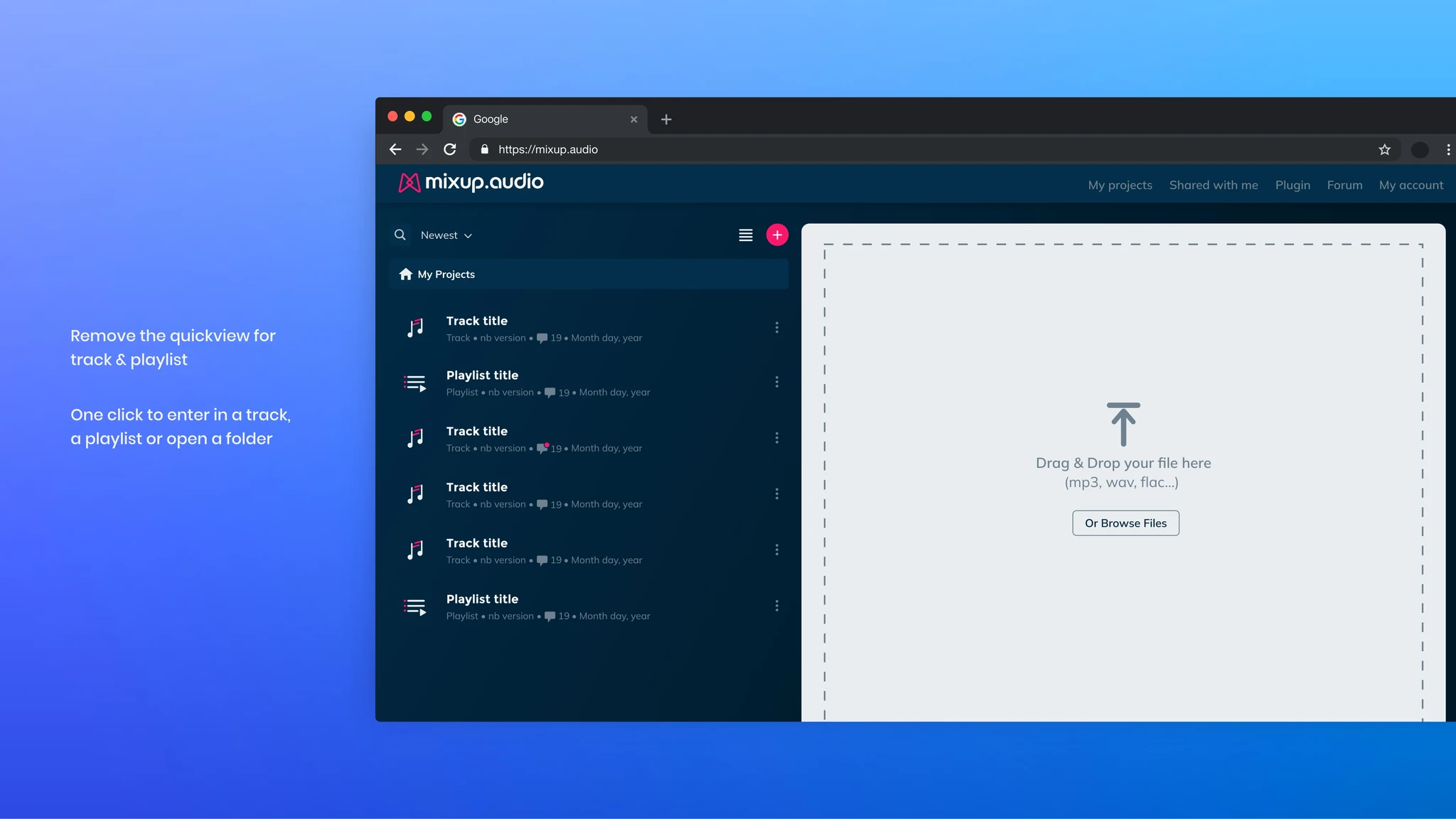Viewport: 1456px width, 819px height.
Task: Click the Or Browse Files button
Action: pos(1125,523)
